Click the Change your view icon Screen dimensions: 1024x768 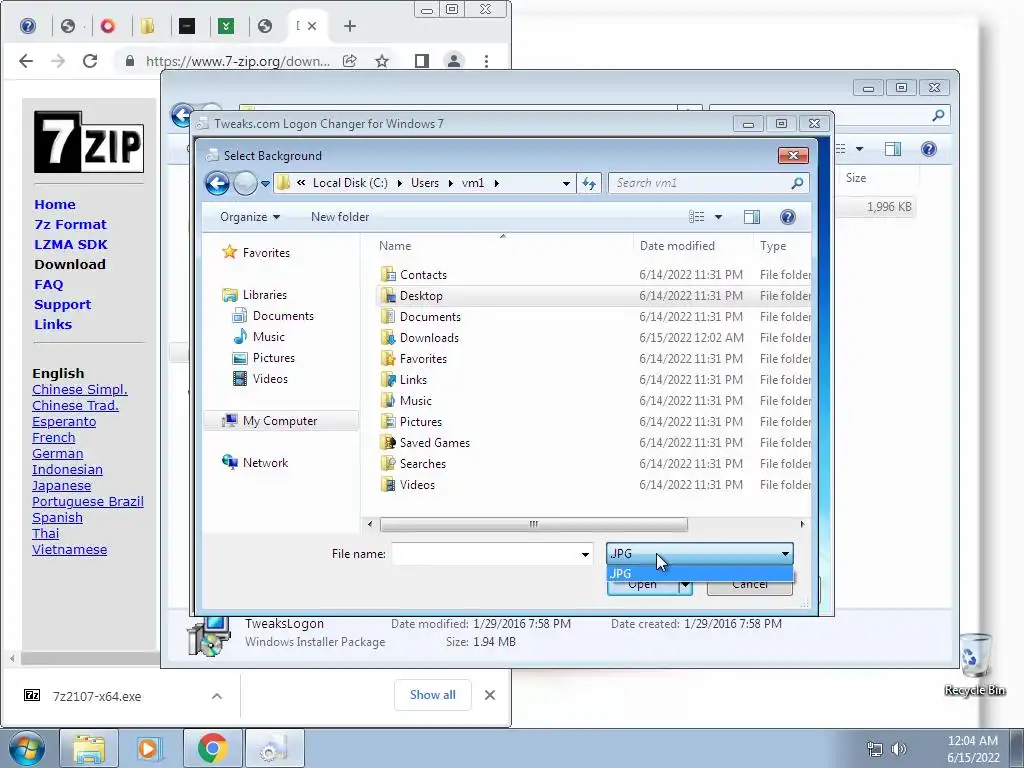coord(697,217)
